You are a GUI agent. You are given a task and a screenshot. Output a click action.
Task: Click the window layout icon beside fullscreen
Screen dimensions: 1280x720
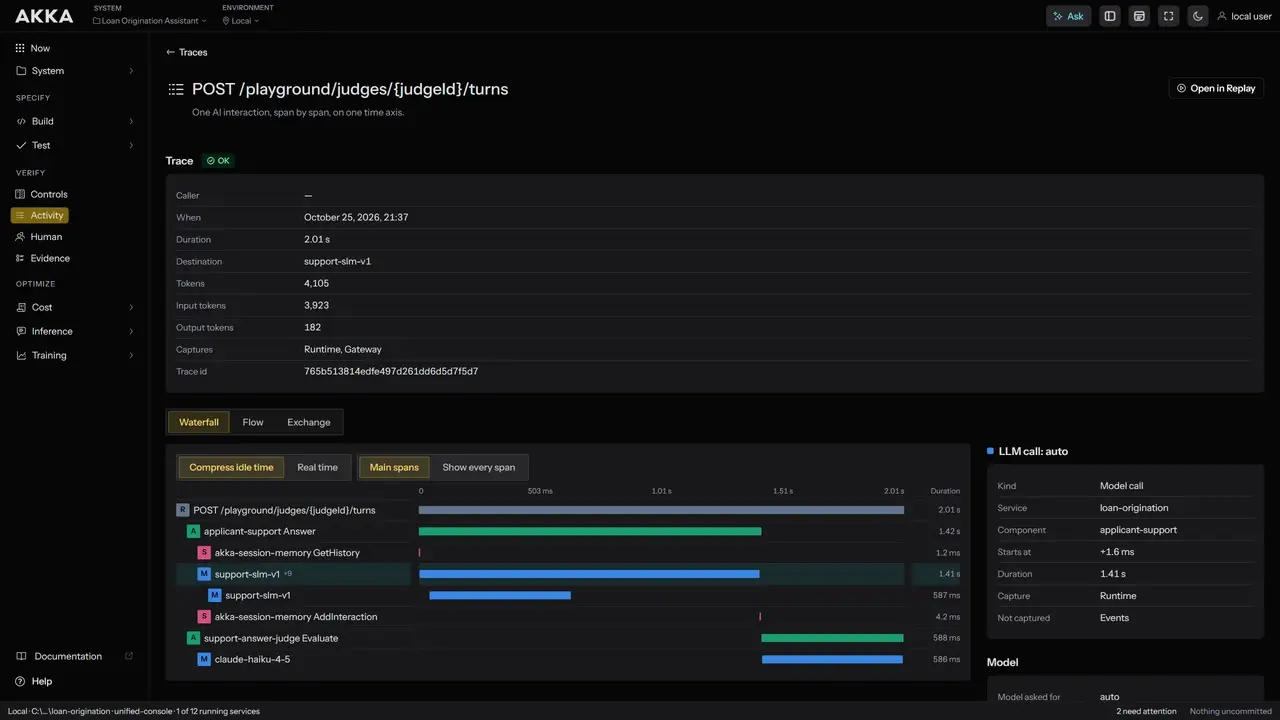(1138, 16)
